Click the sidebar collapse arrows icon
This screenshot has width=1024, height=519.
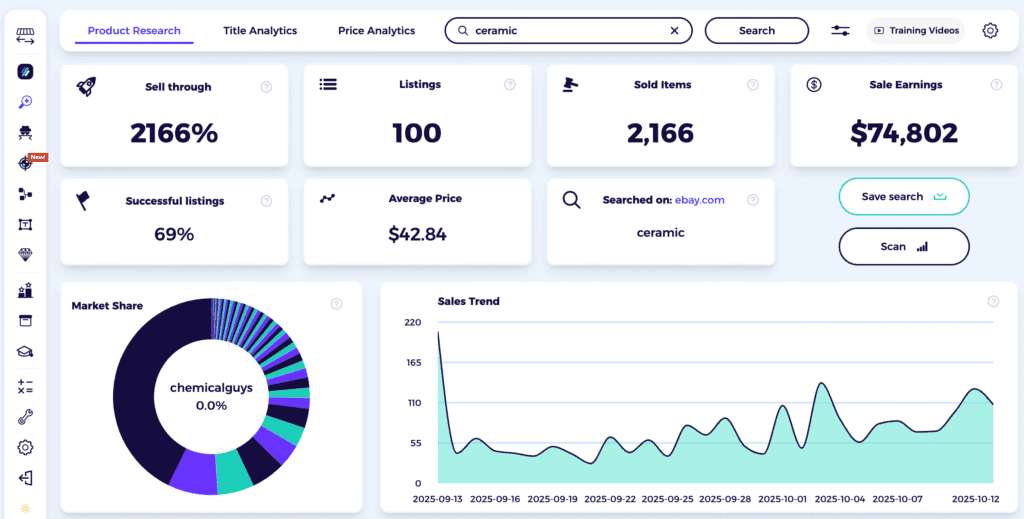(x=25, y=37)
